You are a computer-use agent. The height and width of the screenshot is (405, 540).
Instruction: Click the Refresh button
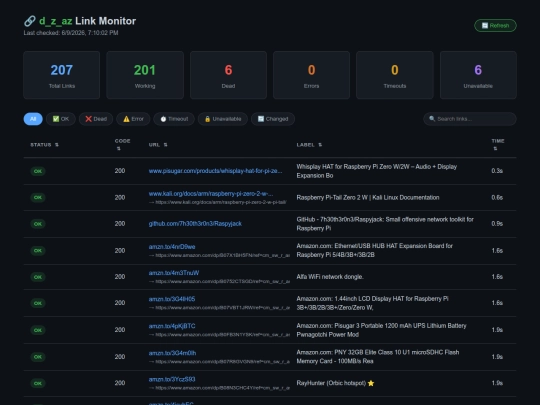click(495, 25)
